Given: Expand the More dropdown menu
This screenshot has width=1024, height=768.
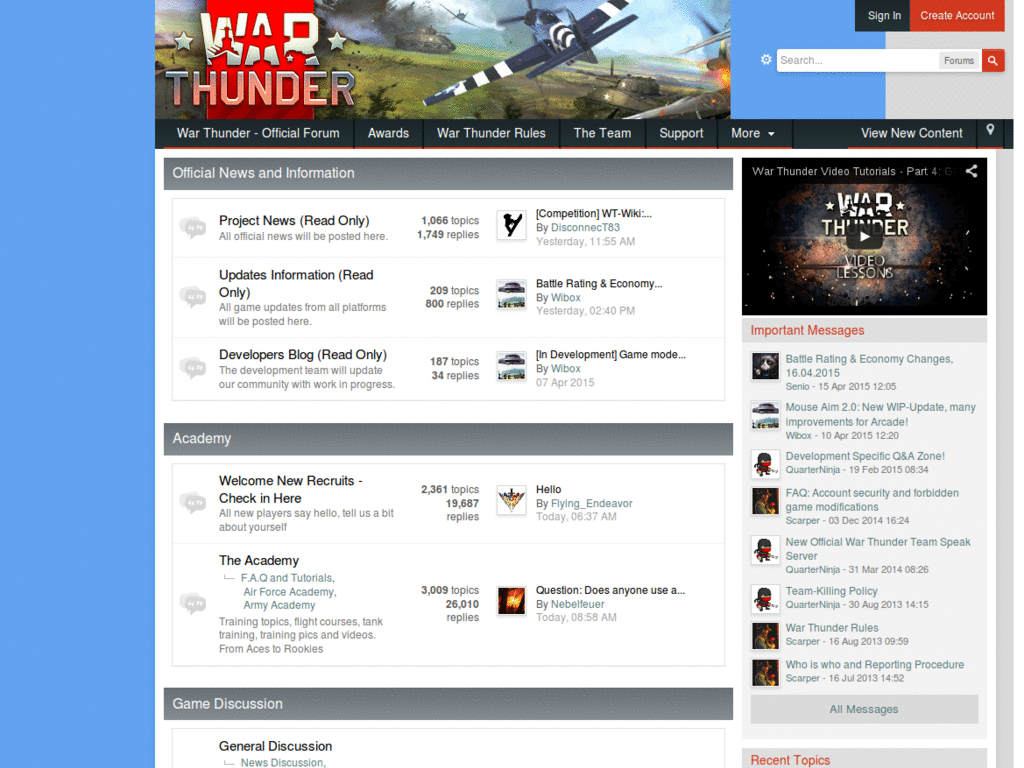Looking at the screenshot, I should pyautogui.click(x=753, y=133).
